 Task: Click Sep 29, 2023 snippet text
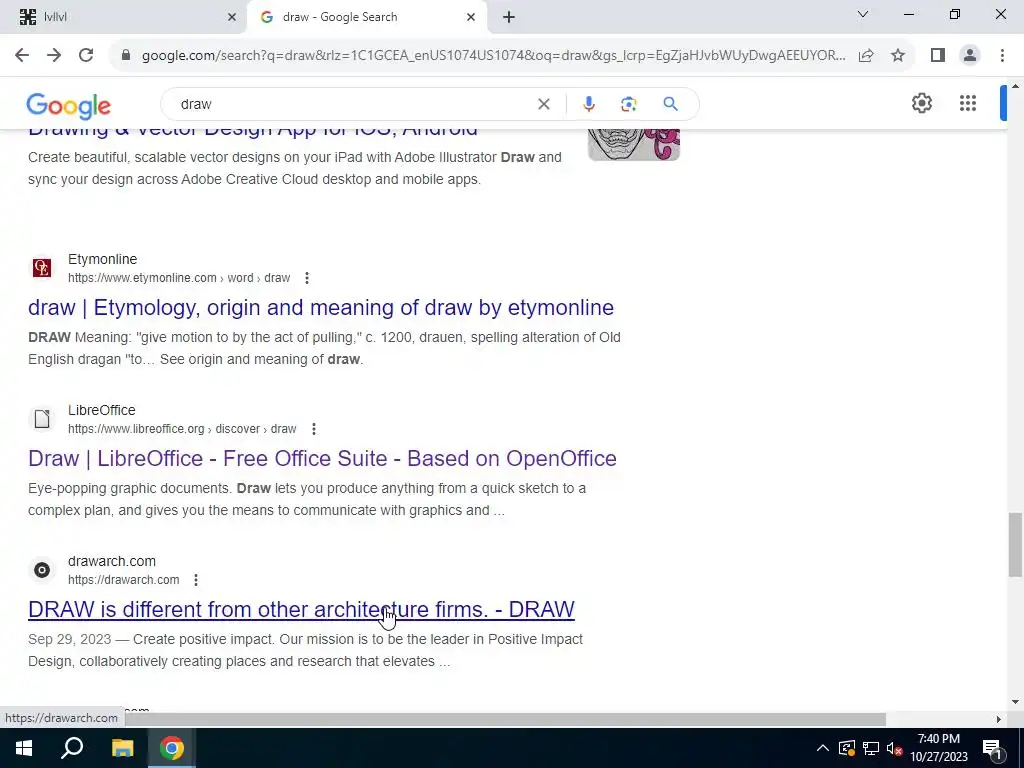[70, 639]
